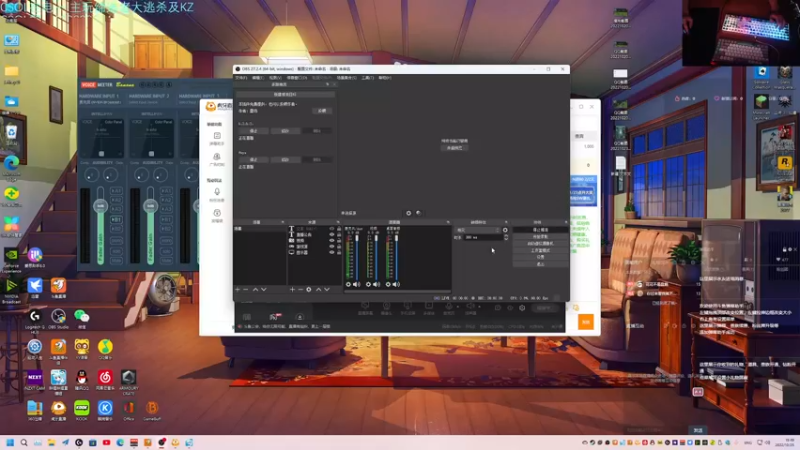The image size is (800, 450).
Task: Move source up with Sources up arrow
Action: (319, 289)
